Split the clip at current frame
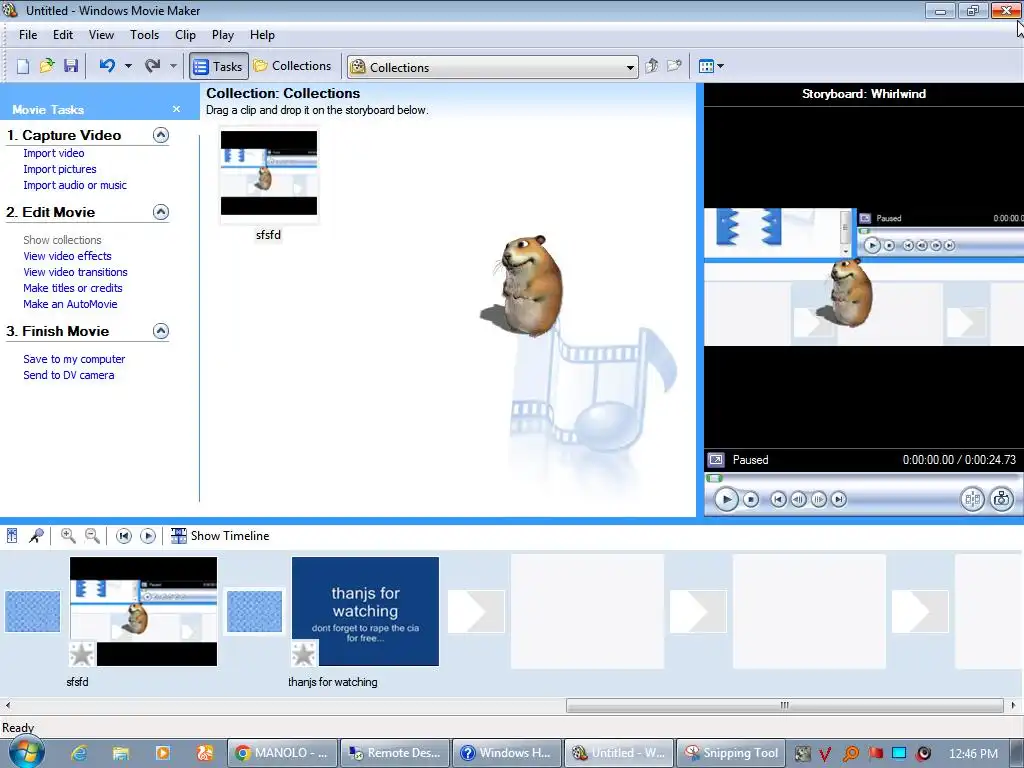 coord(972,500)
